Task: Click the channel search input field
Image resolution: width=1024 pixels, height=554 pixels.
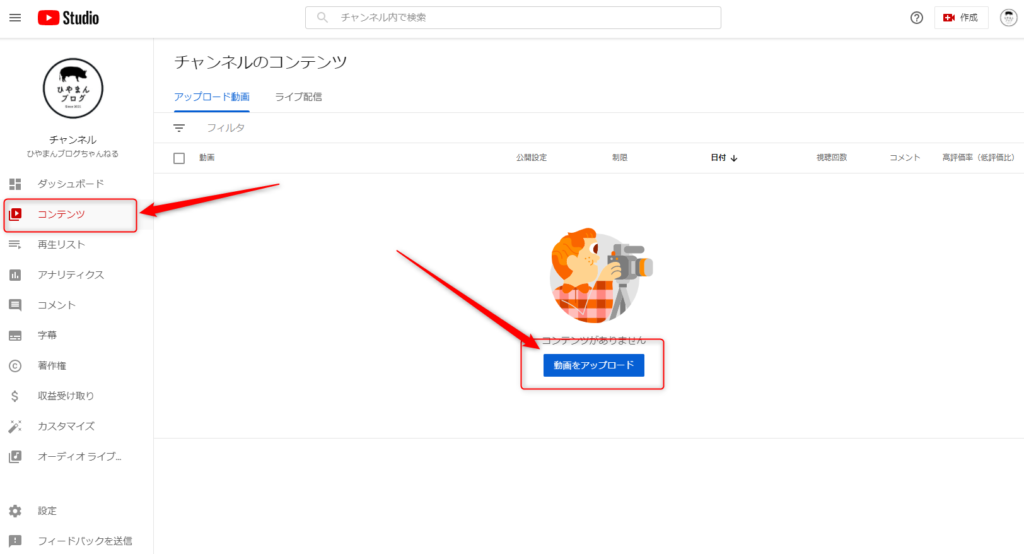Action: (x=520, y=18)
